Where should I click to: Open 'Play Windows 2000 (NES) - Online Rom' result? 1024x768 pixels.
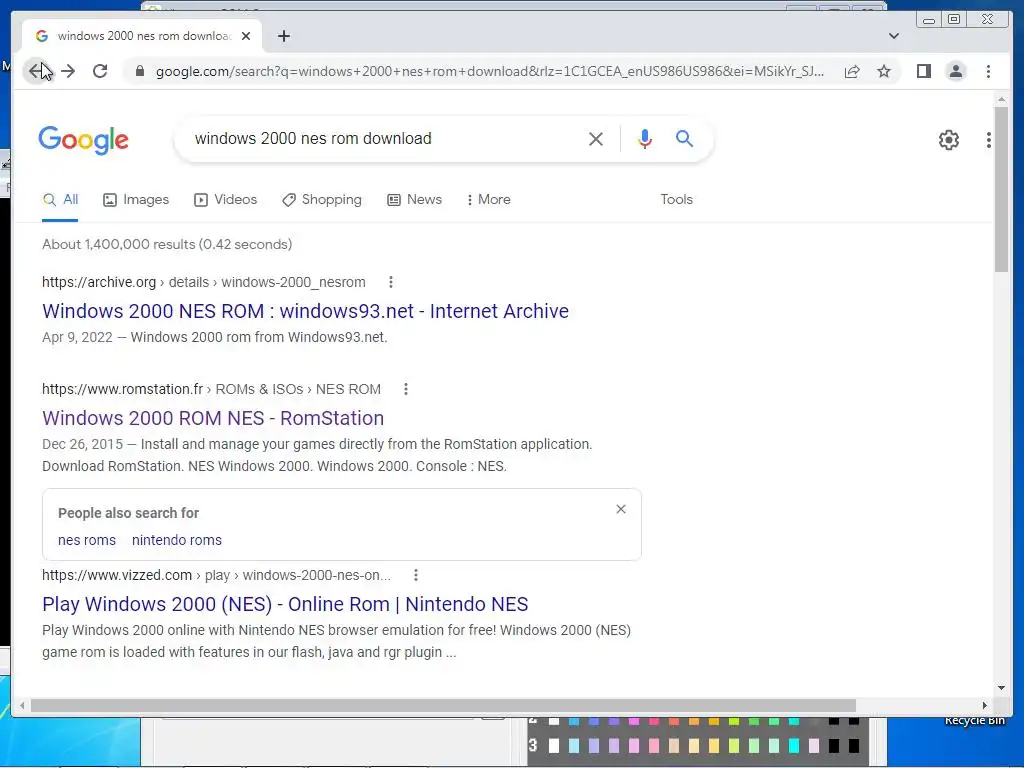pyautogui.click(x=285, y=605)
